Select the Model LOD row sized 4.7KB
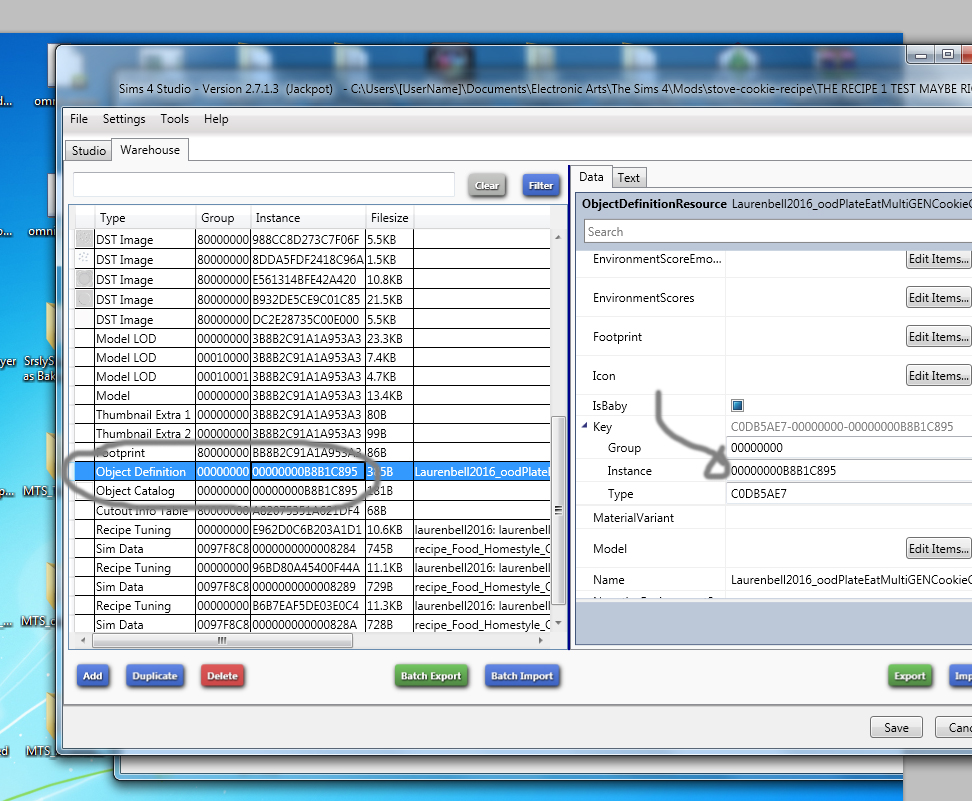 312,376
